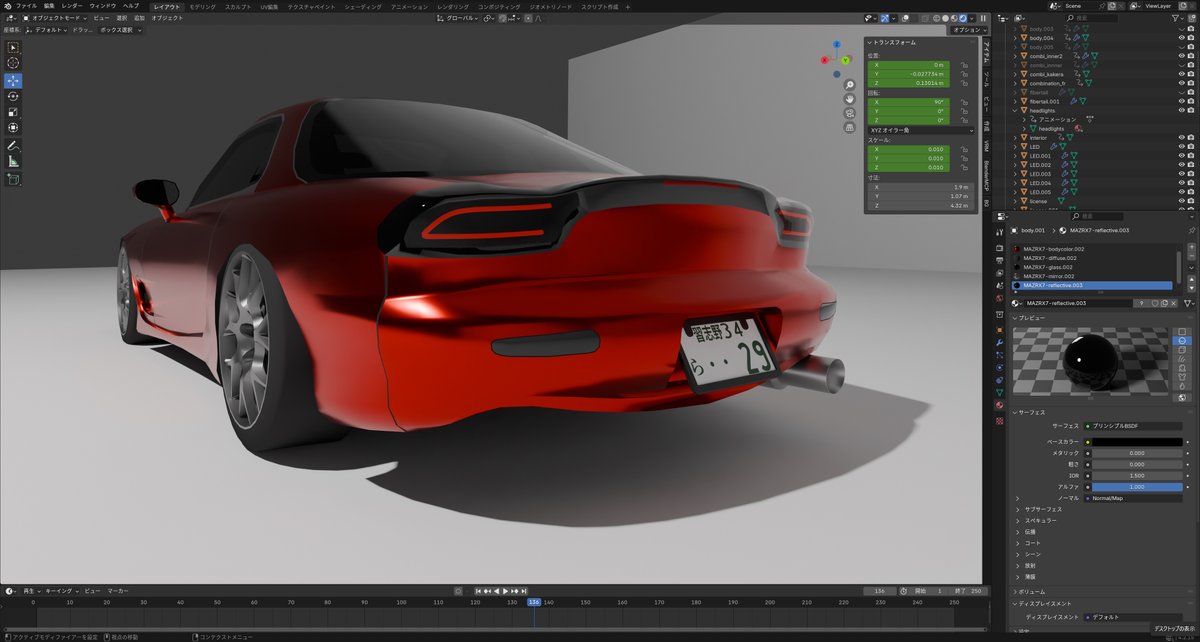Open the viewport Add menu
The image size is (1200, 642).
(x=139, y=18)
